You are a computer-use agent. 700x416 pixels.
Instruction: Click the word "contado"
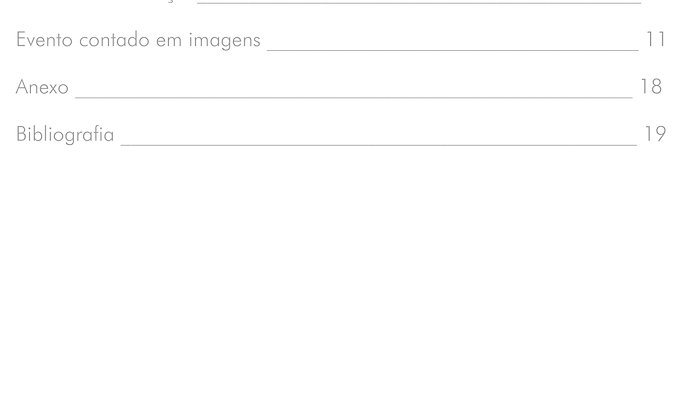114,40
